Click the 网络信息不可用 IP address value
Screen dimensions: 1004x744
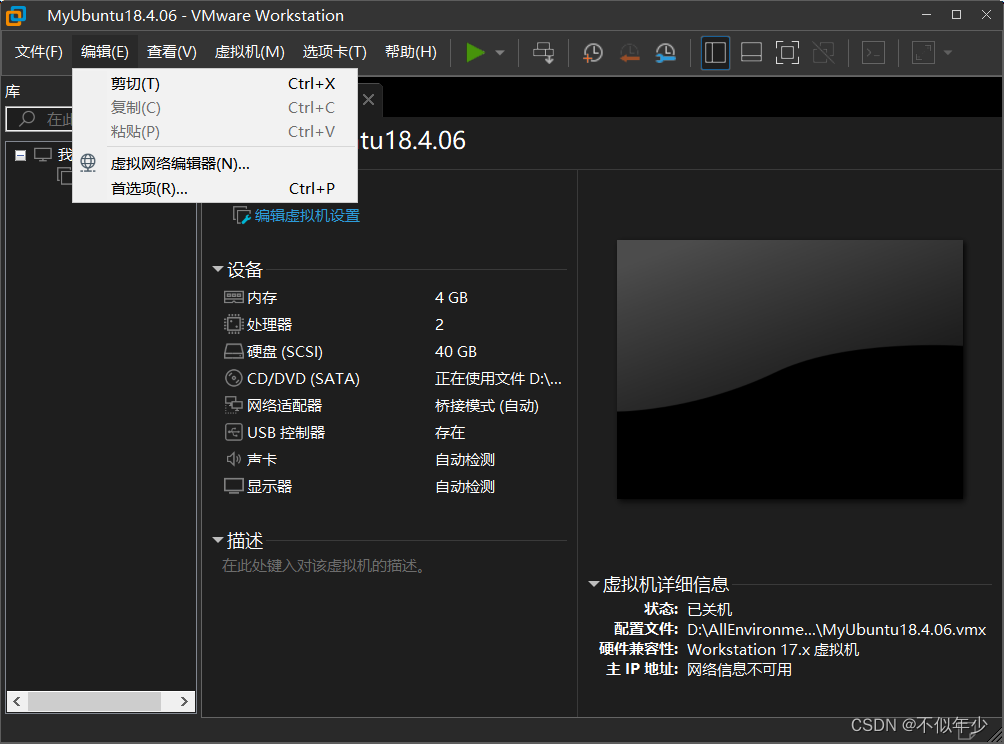(739, 670)
